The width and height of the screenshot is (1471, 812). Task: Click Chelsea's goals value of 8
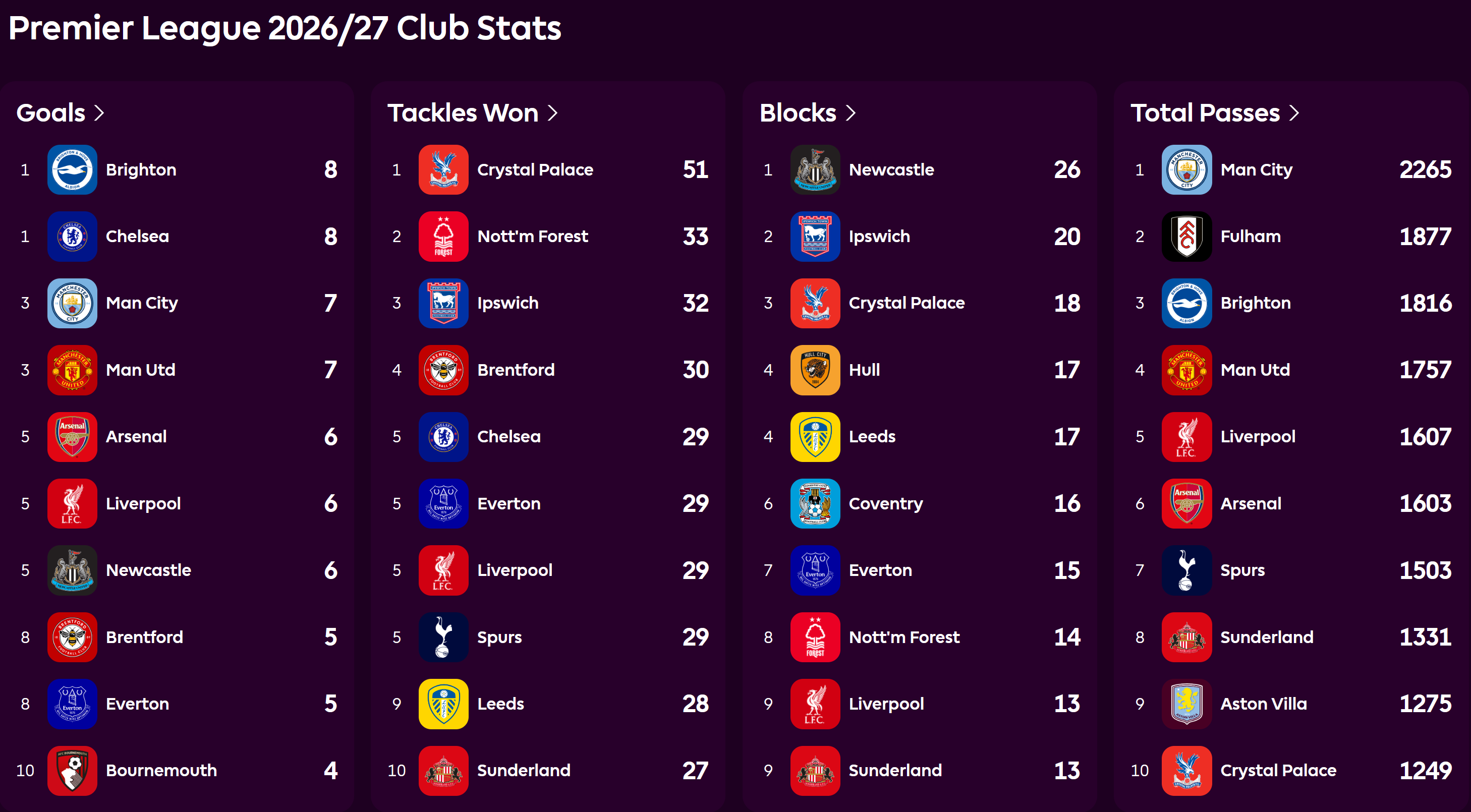(x=330, y=237)
